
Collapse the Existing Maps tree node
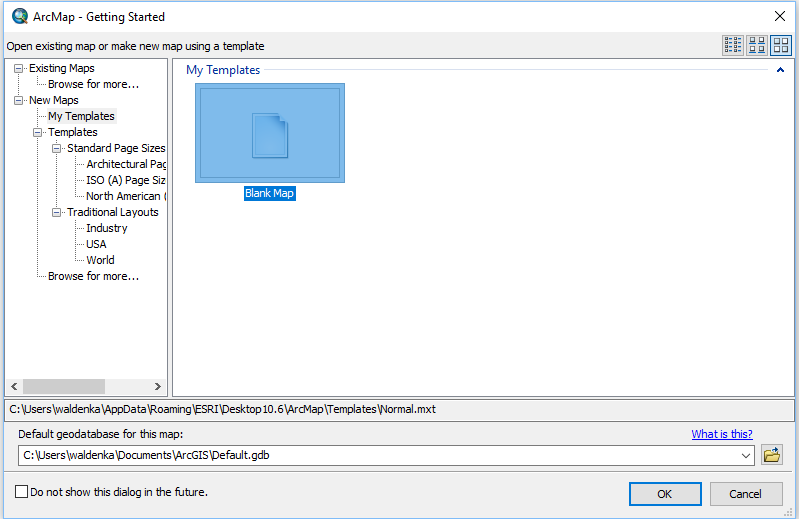tap(19, 68)
